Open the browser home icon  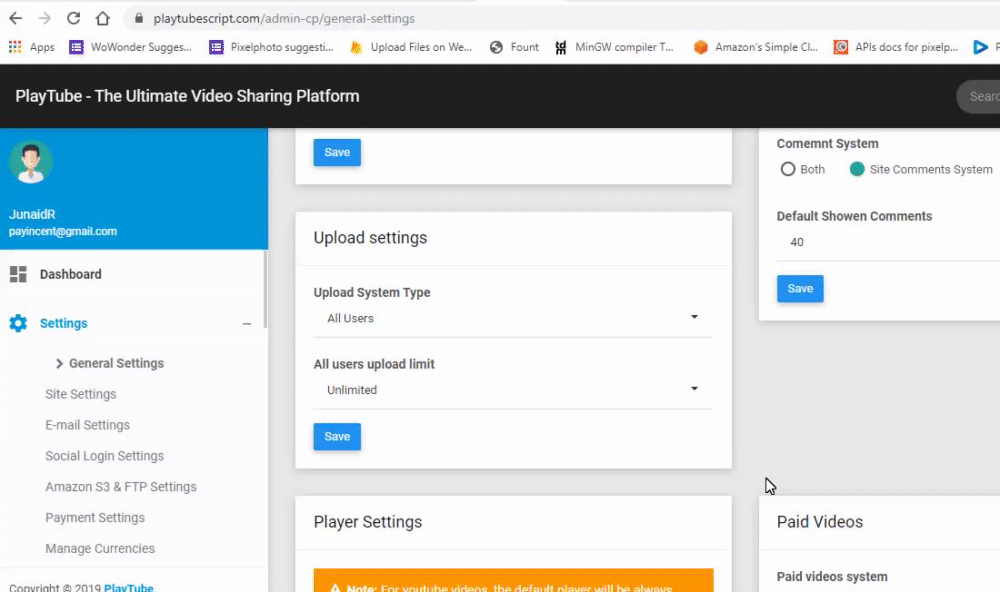coord(103,18)
